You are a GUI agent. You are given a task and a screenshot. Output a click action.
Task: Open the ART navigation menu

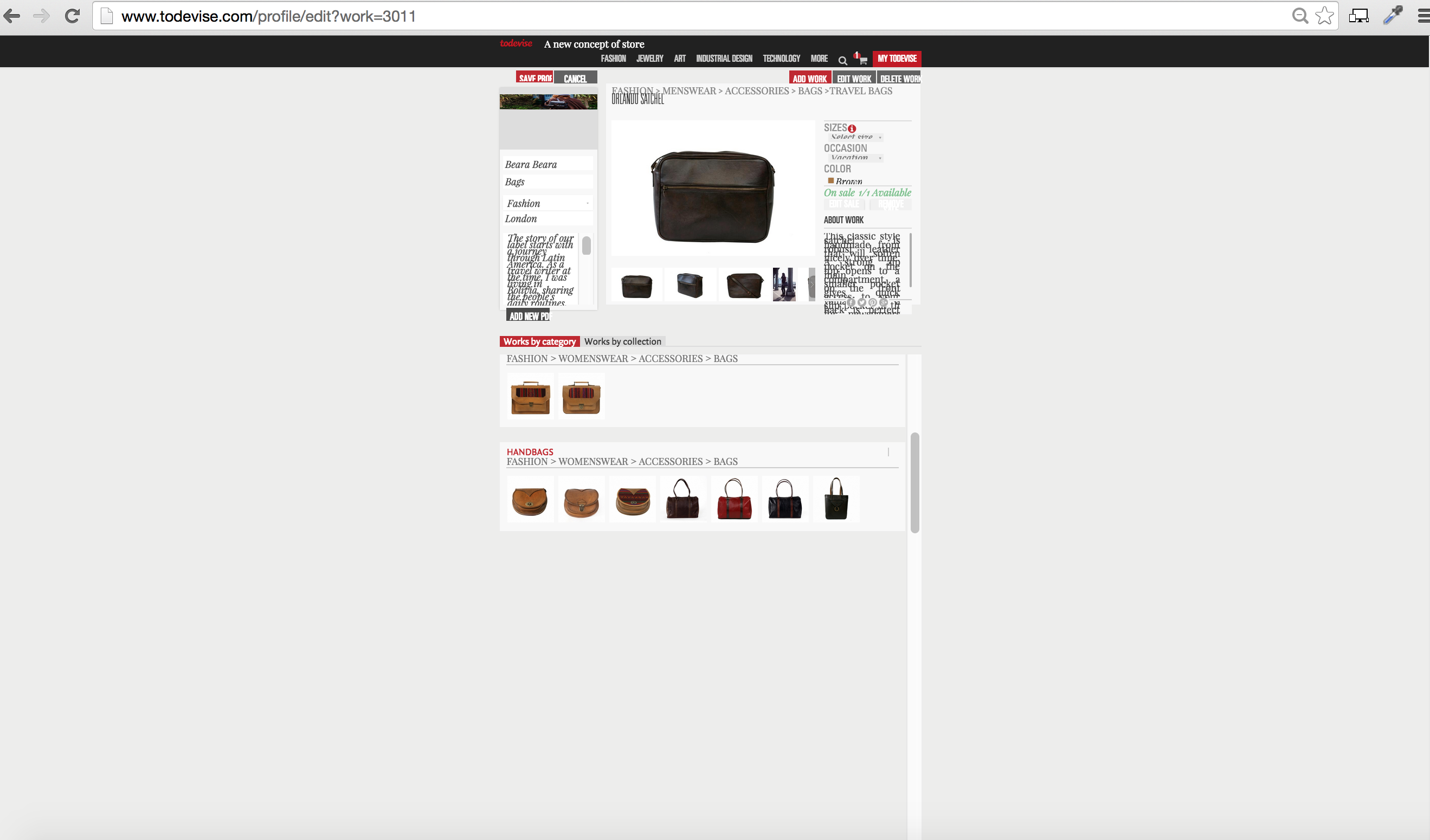tap(680, 59)
